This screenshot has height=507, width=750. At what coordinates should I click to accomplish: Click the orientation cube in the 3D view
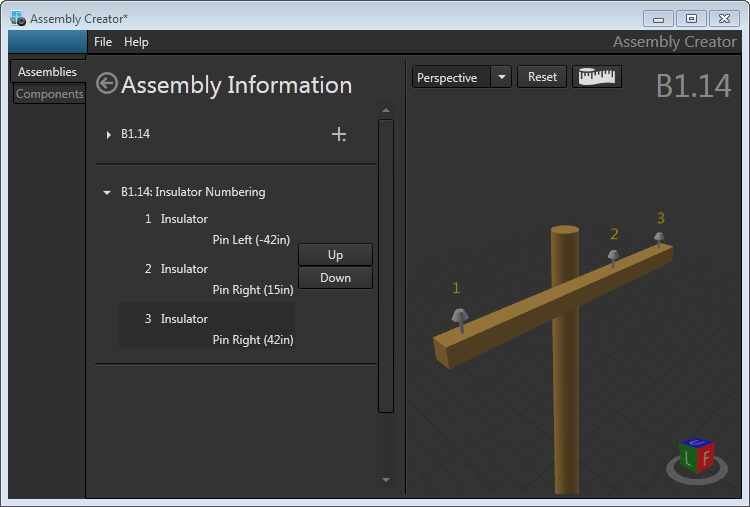[x=696, y=458]
